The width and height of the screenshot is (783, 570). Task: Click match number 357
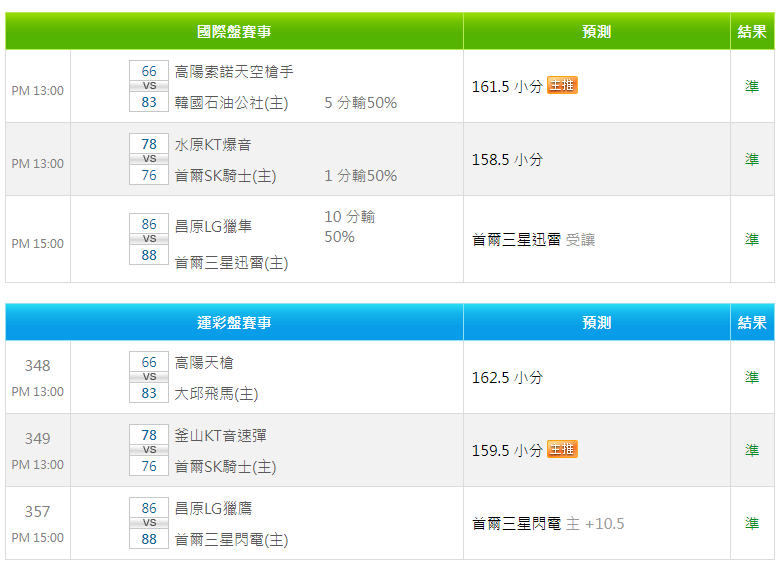coord(37,512)
